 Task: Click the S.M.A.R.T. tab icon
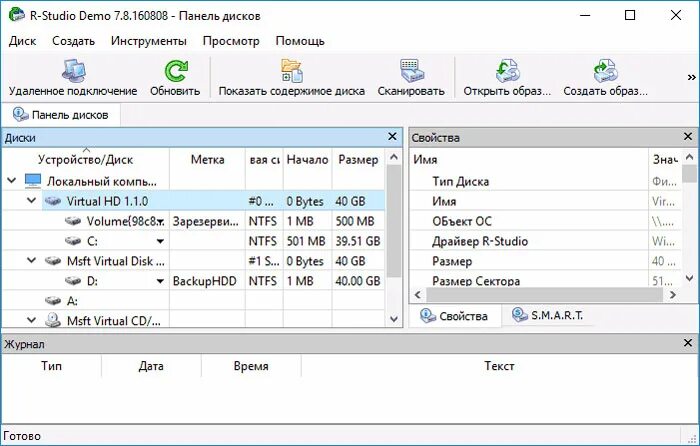(520, 315)
